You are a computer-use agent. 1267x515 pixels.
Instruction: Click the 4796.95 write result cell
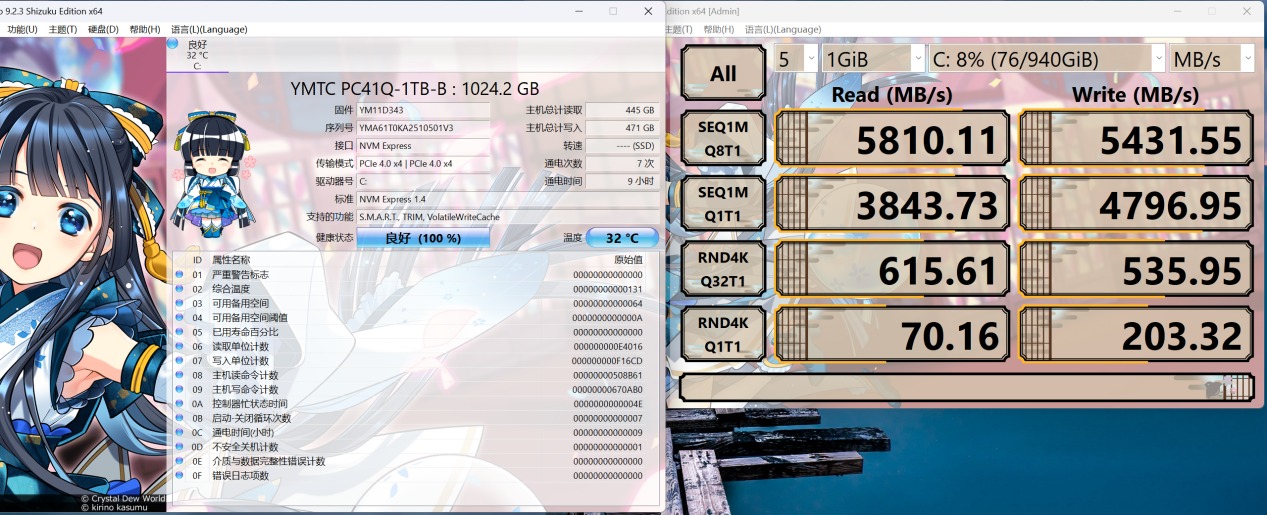(1136, 203)
